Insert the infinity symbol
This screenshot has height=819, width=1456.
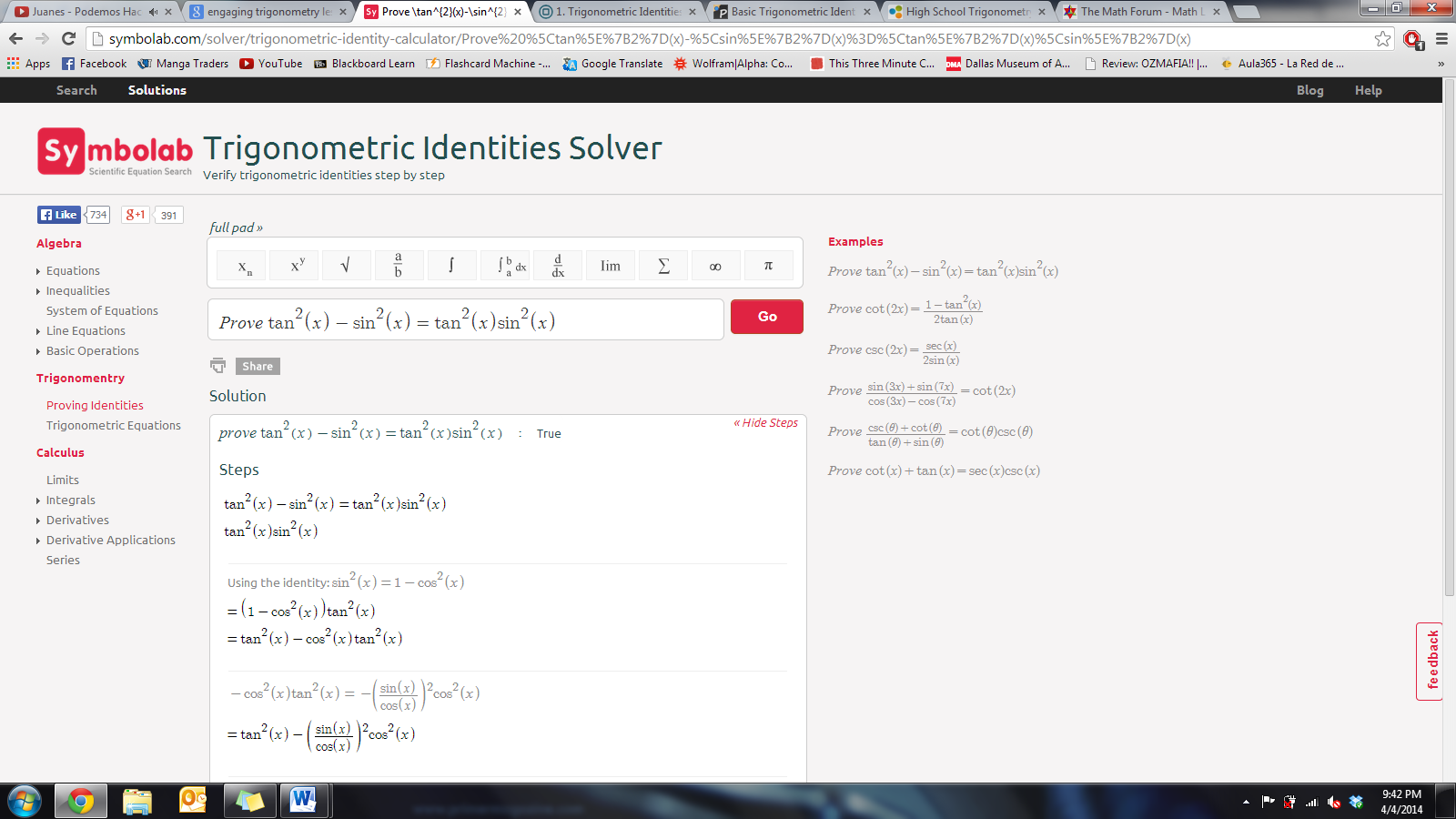(715, 266)
